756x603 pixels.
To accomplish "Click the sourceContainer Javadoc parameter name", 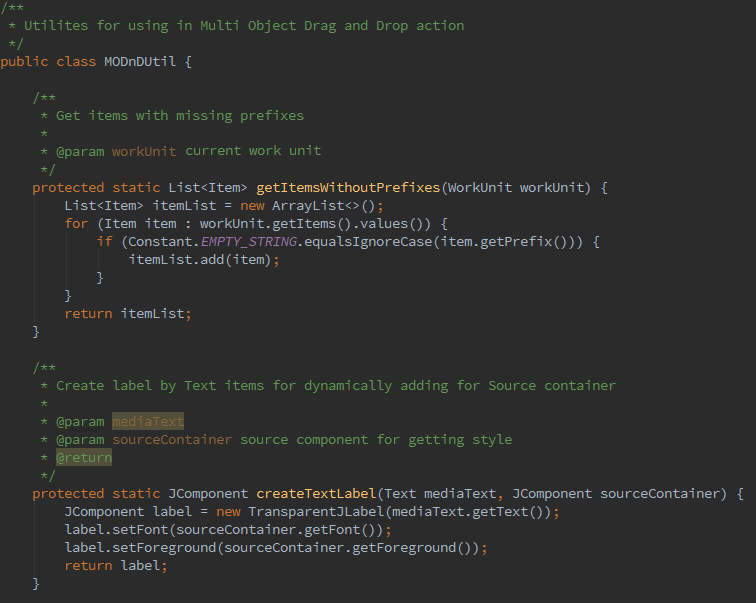I will [172, 440].
